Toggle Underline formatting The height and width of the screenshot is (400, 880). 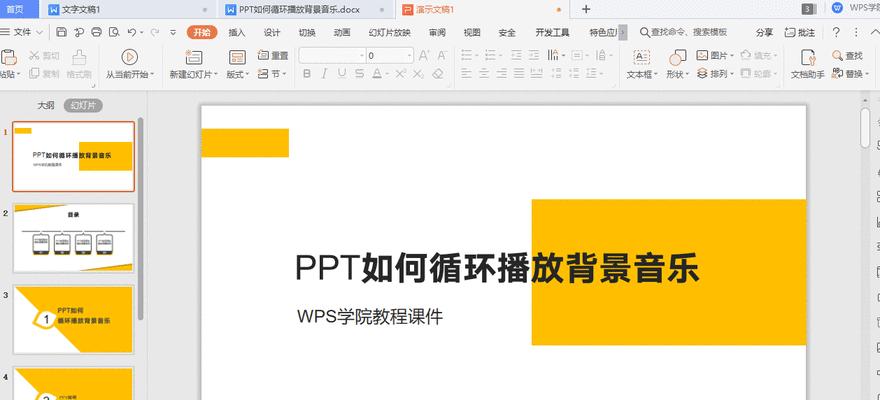342,73
